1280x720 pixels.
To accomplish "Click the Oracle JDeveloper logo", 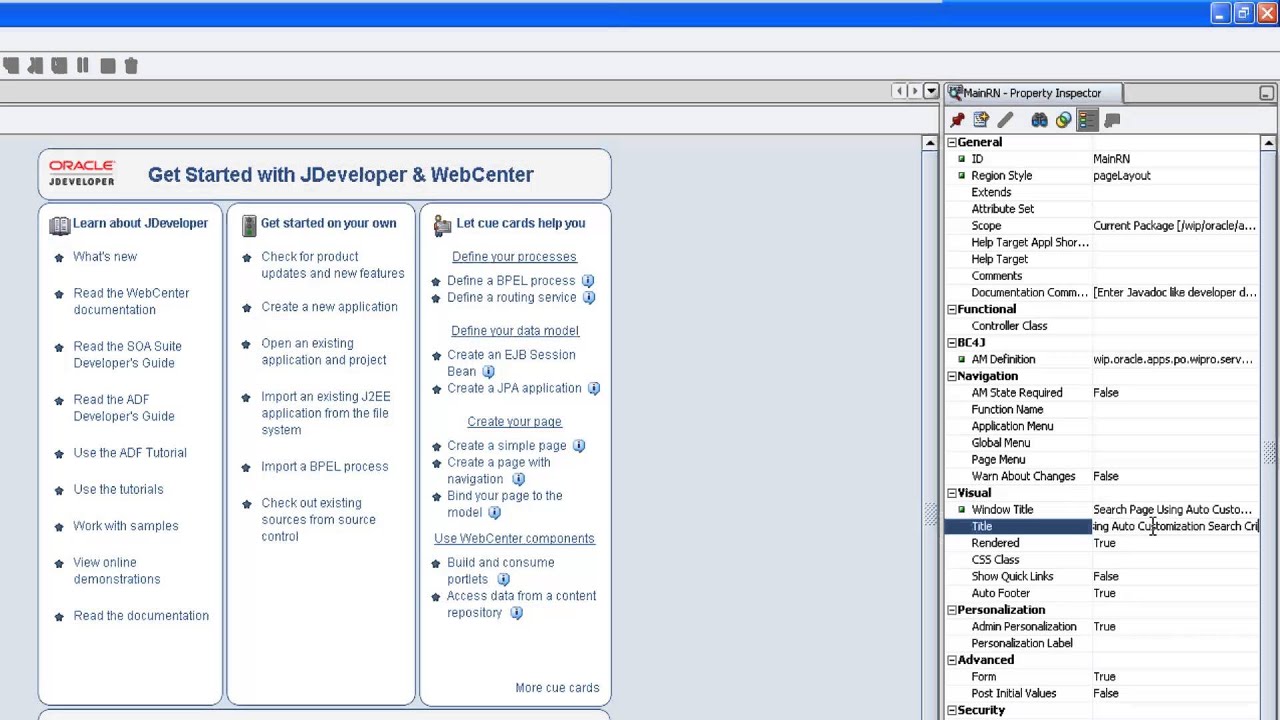I will (82, 172).
